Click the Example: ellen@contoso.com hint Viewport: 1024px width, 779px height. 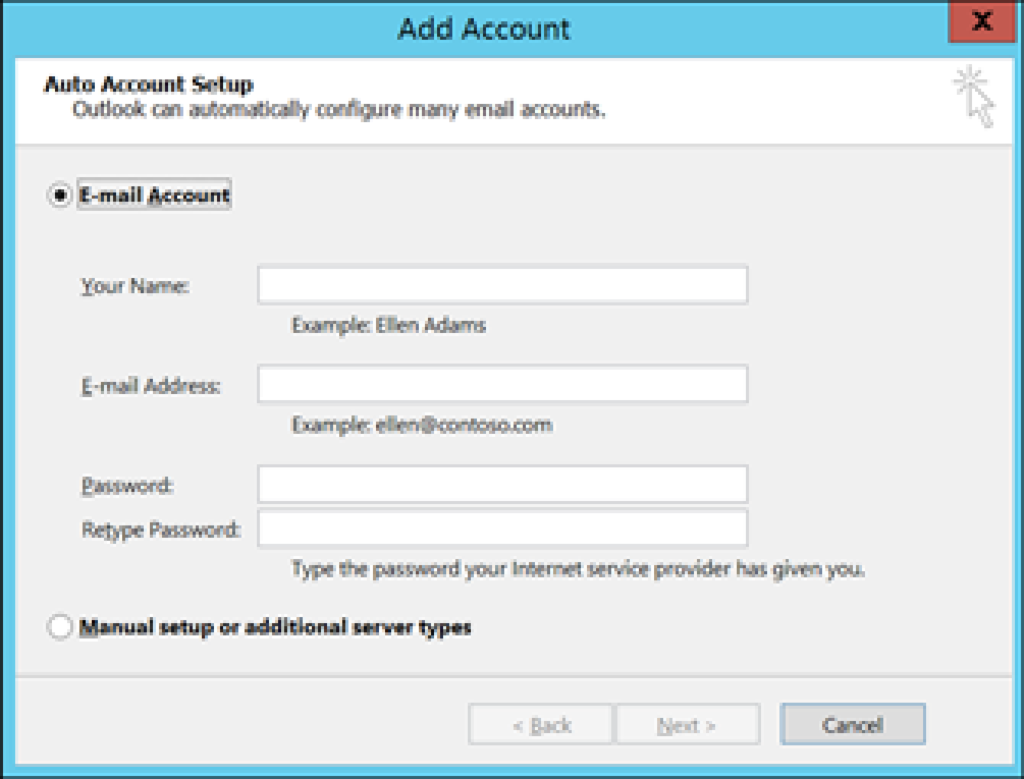(x=422, y=425)
